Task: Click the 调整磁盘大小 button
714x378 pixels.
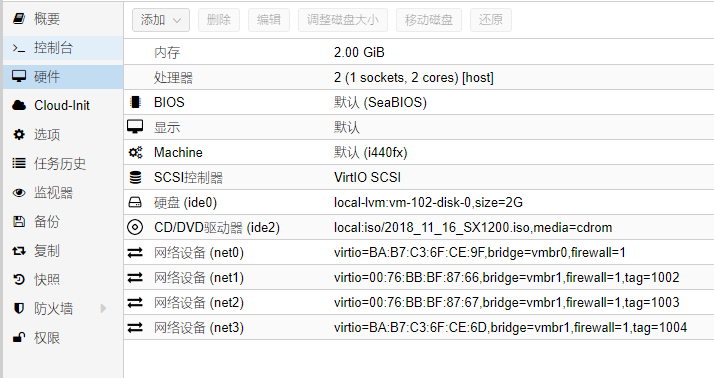Action: click(x=343, y=20)
